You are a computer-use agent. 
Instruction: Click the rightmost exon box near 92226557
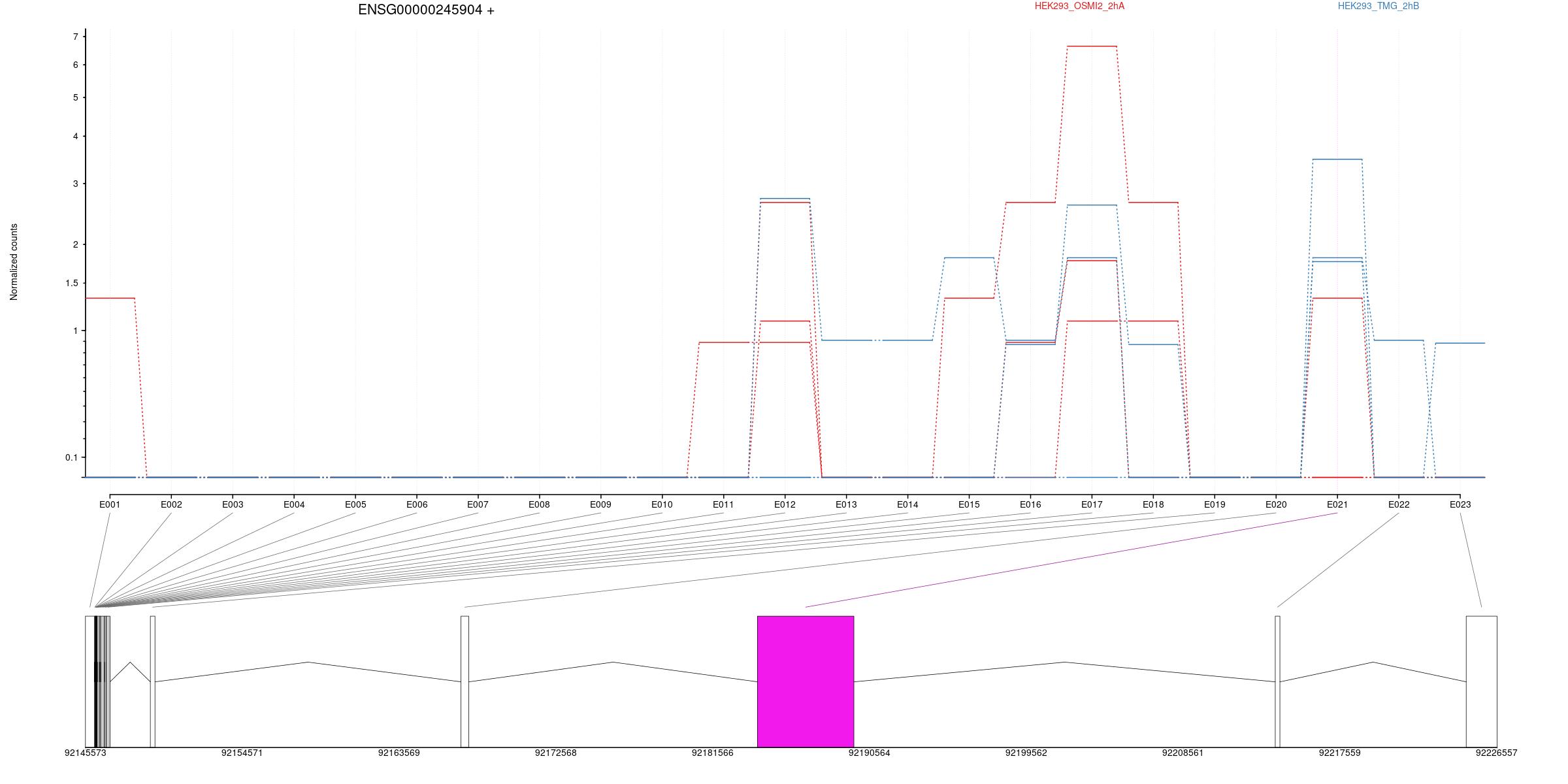tap(1482, 681)
